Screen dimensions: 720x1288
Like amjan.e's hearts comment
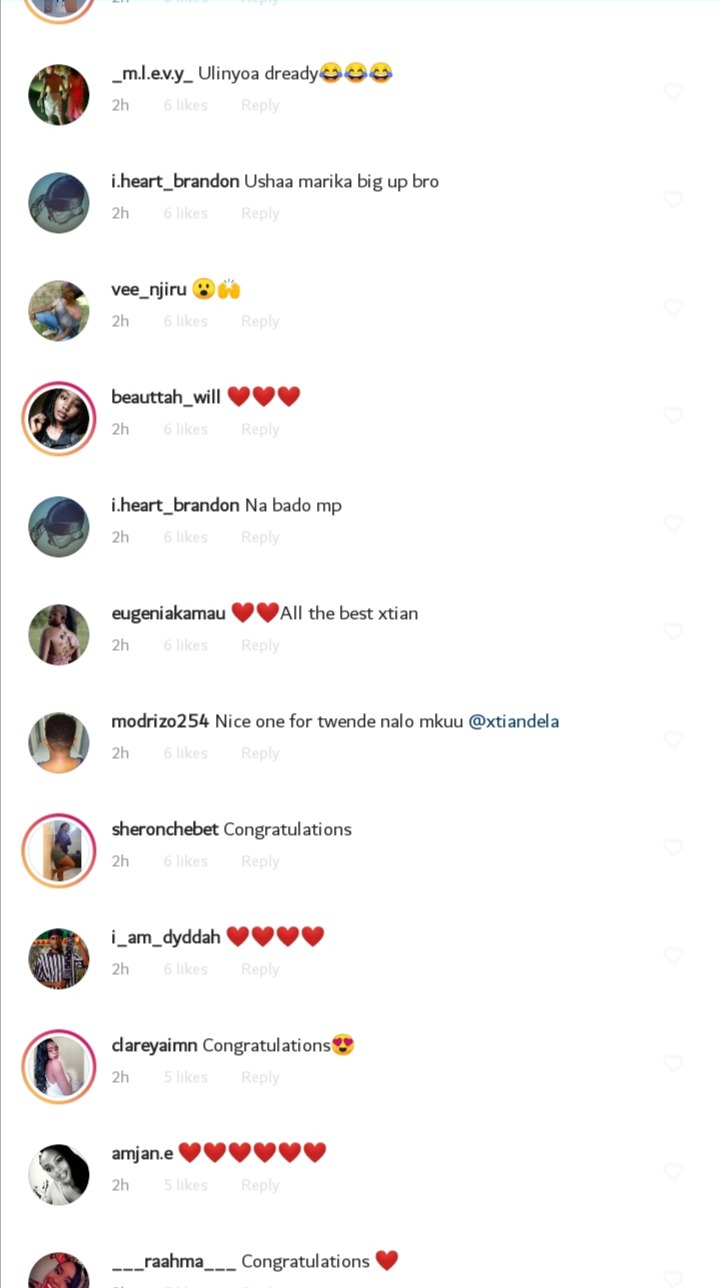(673, 1171)
